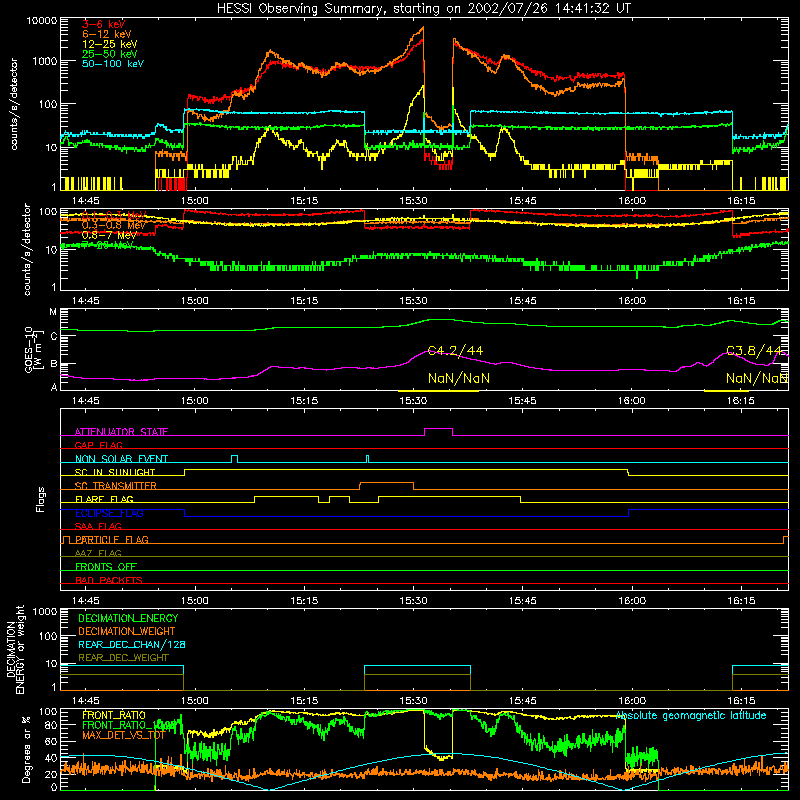Select the cyan 50-100 keV legend label
This screenshot has width=800, height=800.
[113, 64]
